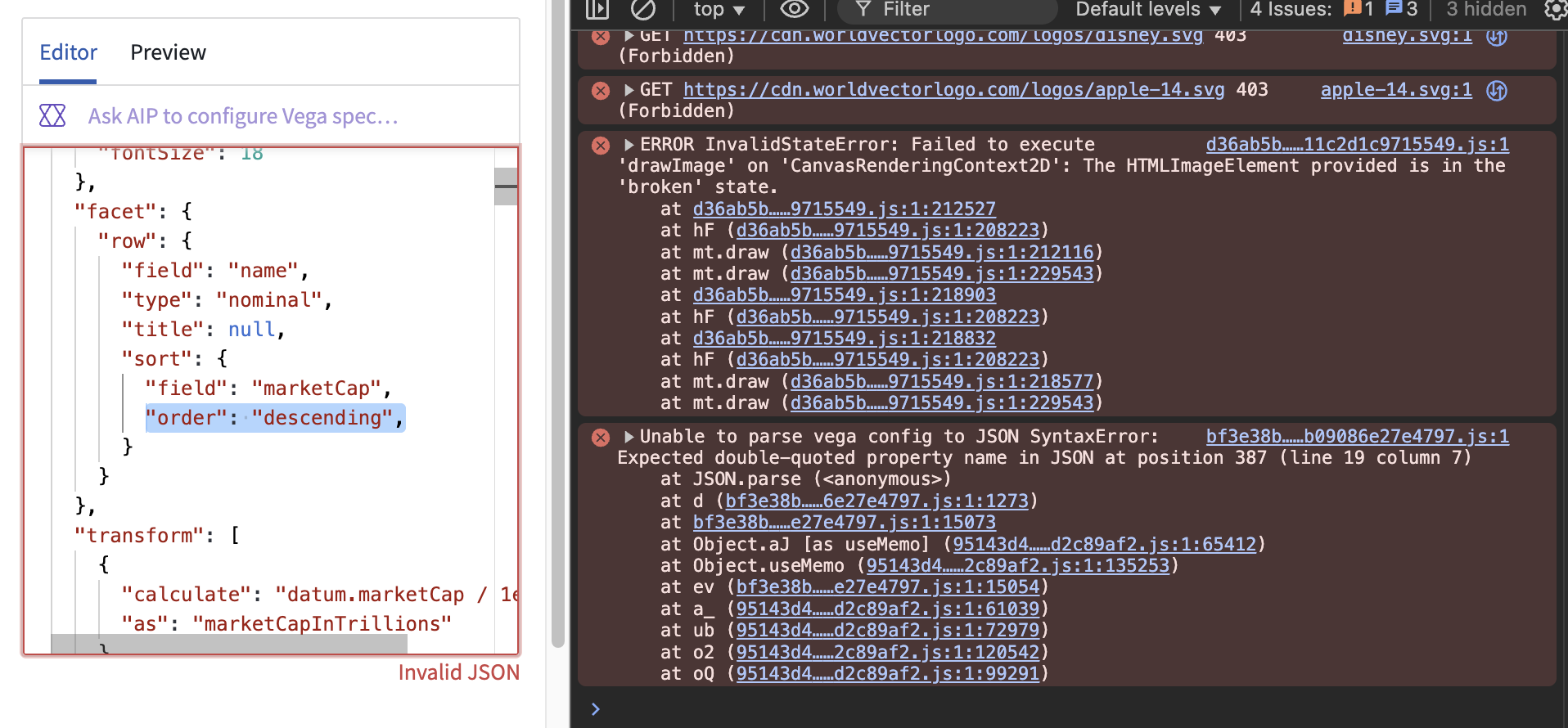This screenshot has width=1568, height=728.
Task: Click the error icon on the apple-14.svg row
Action: (x=601, y=90)
